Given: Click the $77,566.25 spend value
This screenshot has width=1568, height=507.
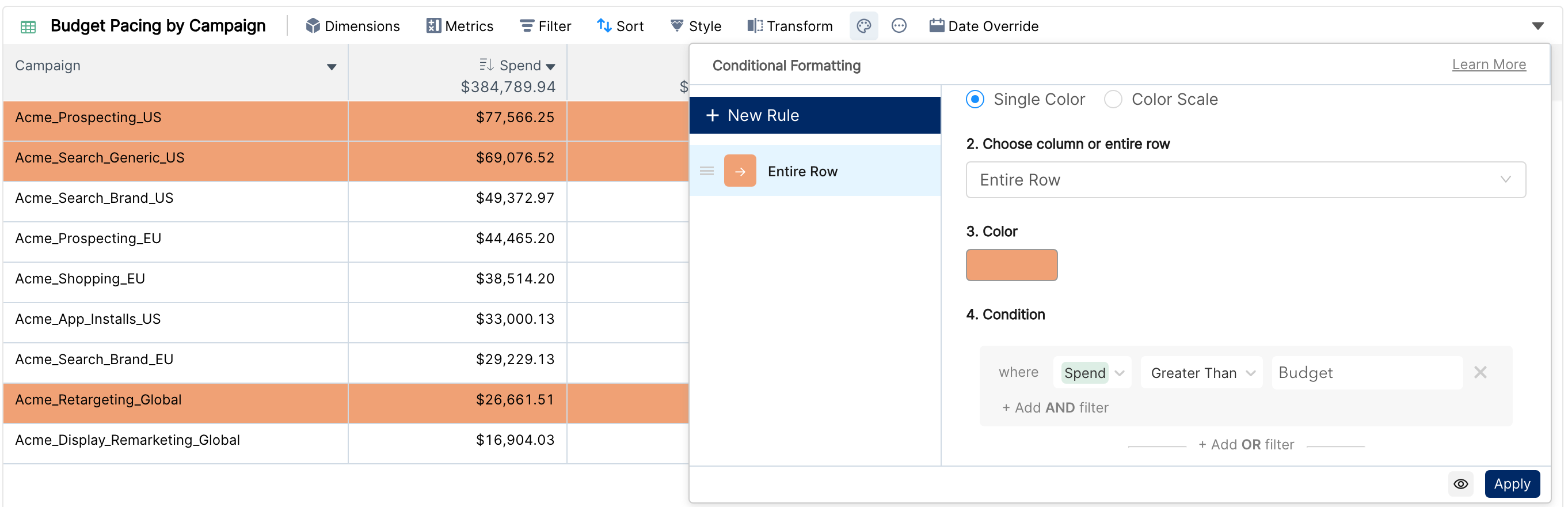Looking at the screenshot, I should pos(515,118).
